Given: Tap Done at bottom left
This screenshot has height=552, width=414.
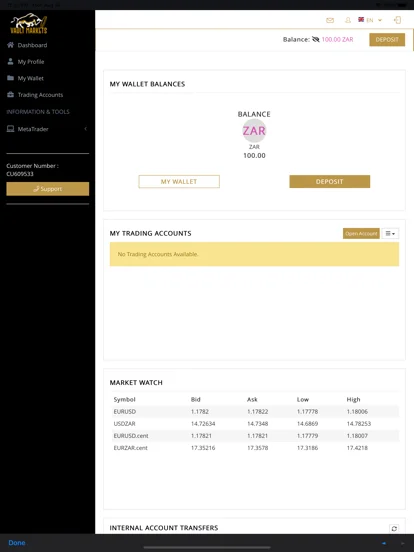Looking at the screenshot, I should tap(17, 543).
